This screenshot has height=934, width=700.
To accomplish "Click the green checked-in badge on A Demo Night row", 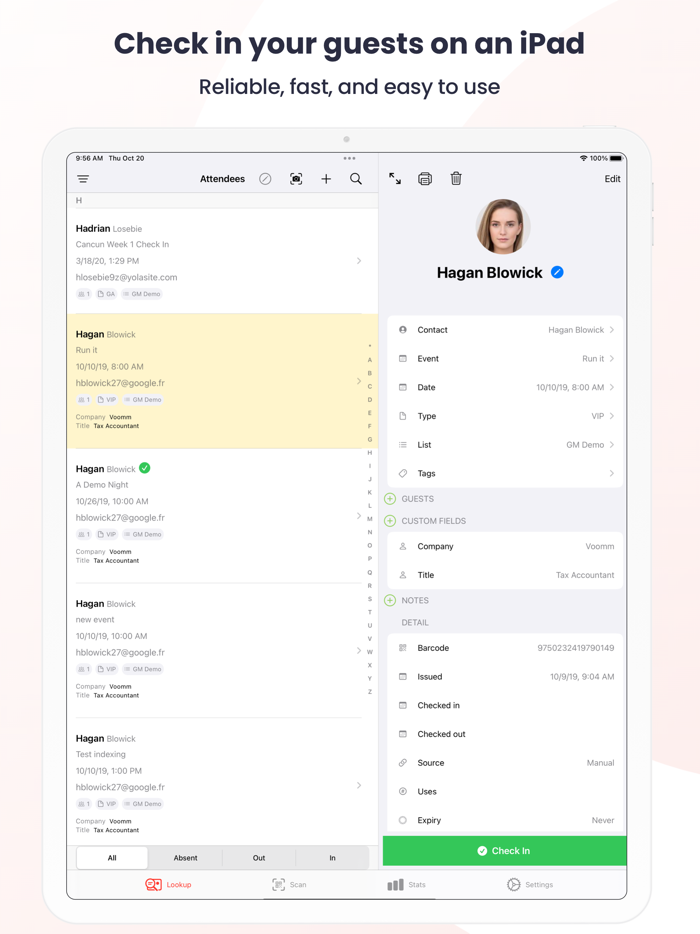I will 145,468.
